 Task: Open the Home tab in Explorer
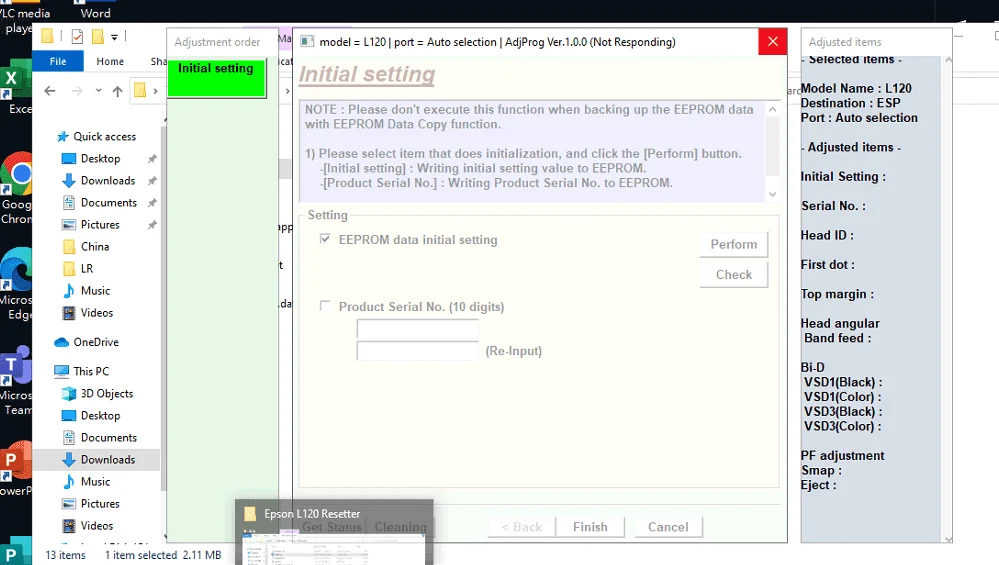pyautogui.click(x=110, y=61)
